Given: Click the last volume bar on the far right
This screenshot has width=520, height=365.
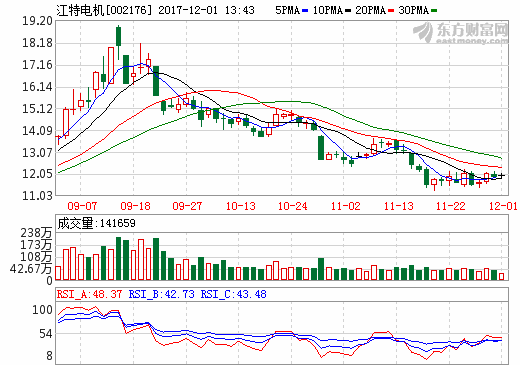Looking at the screenshot, I should pos(501,276).
